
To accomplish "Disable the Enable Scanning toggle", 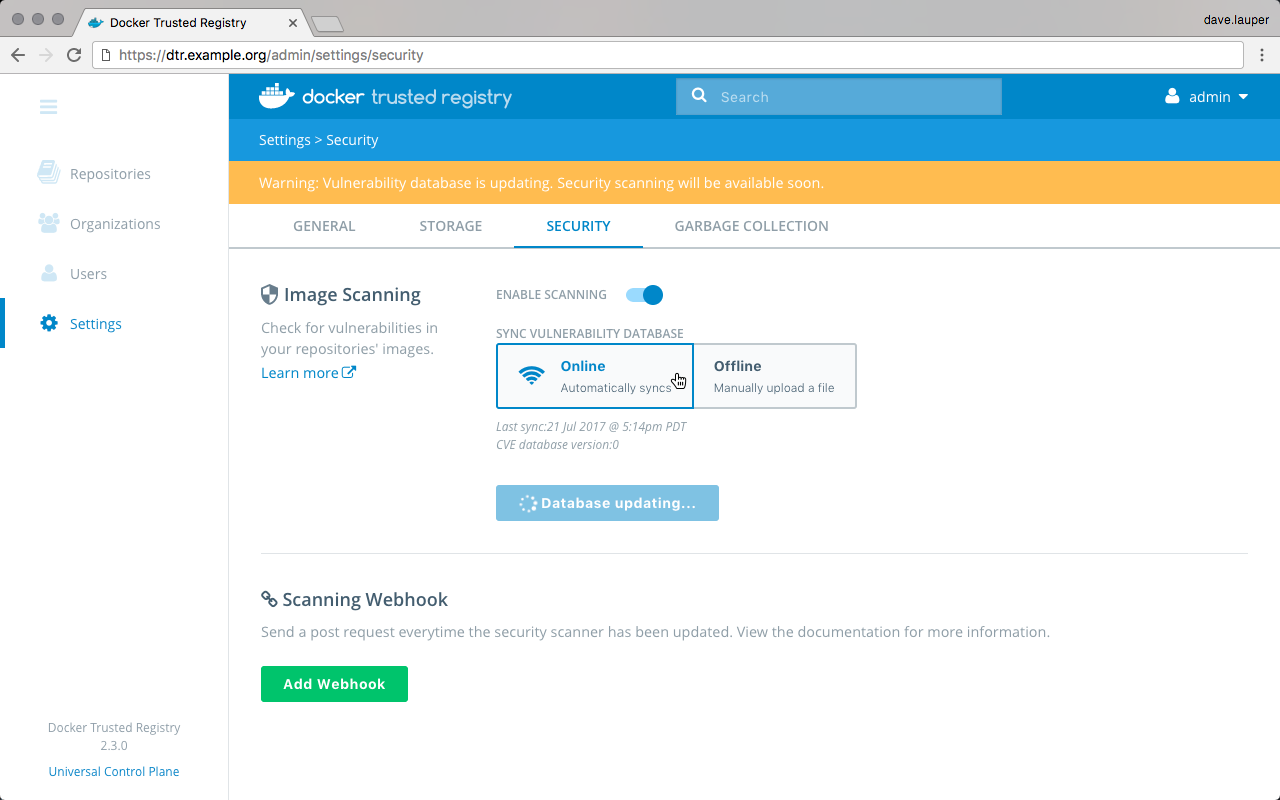I will (645, 295).
